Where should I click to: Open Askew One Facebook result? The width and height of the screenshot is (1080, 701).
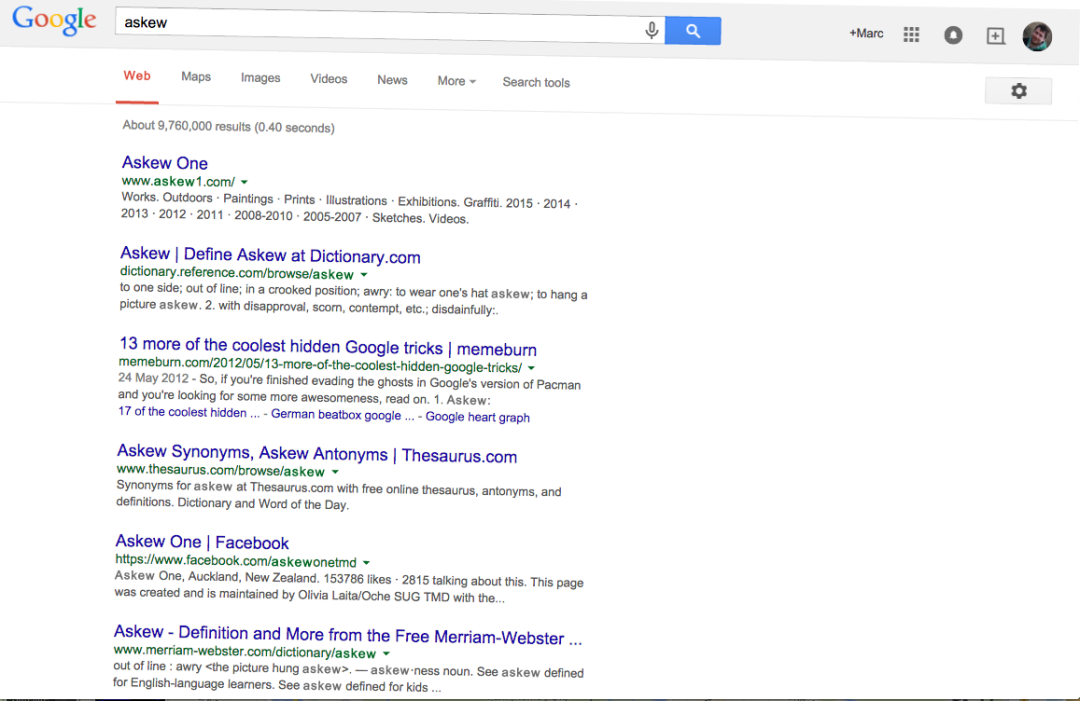pos(202,542)
